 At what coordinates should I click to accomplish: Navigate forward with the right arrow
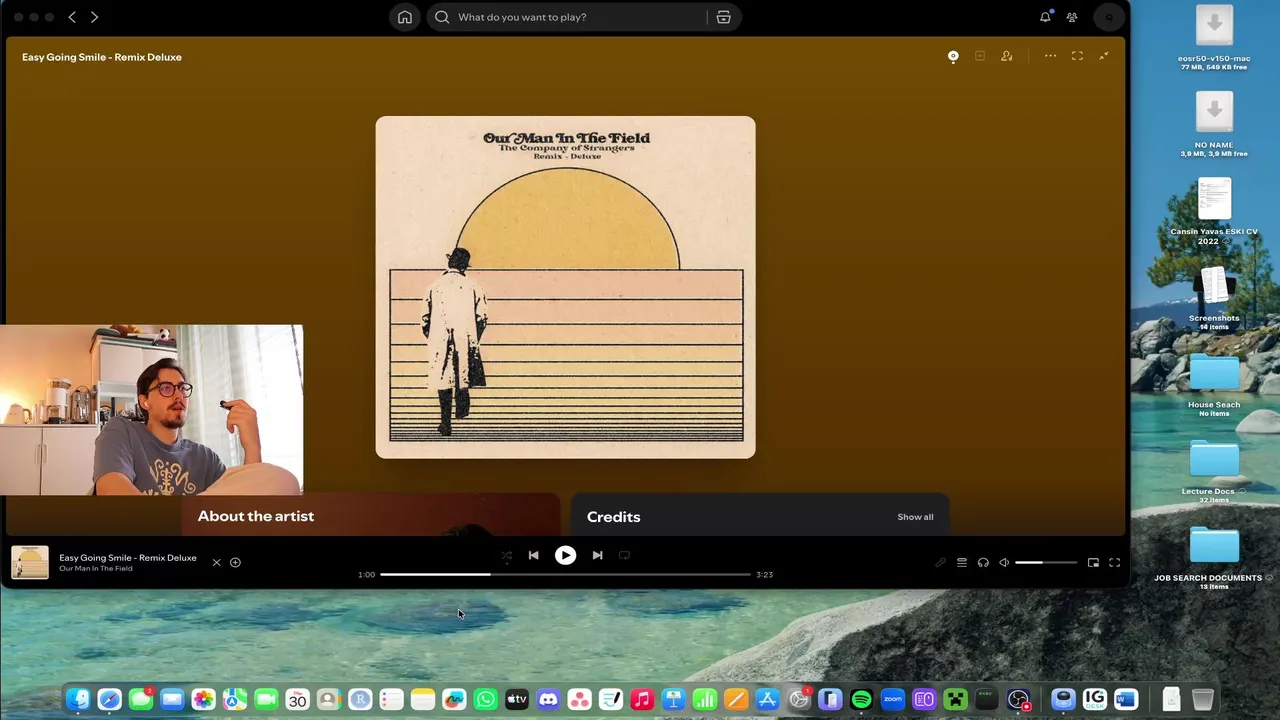pos(94,17)
